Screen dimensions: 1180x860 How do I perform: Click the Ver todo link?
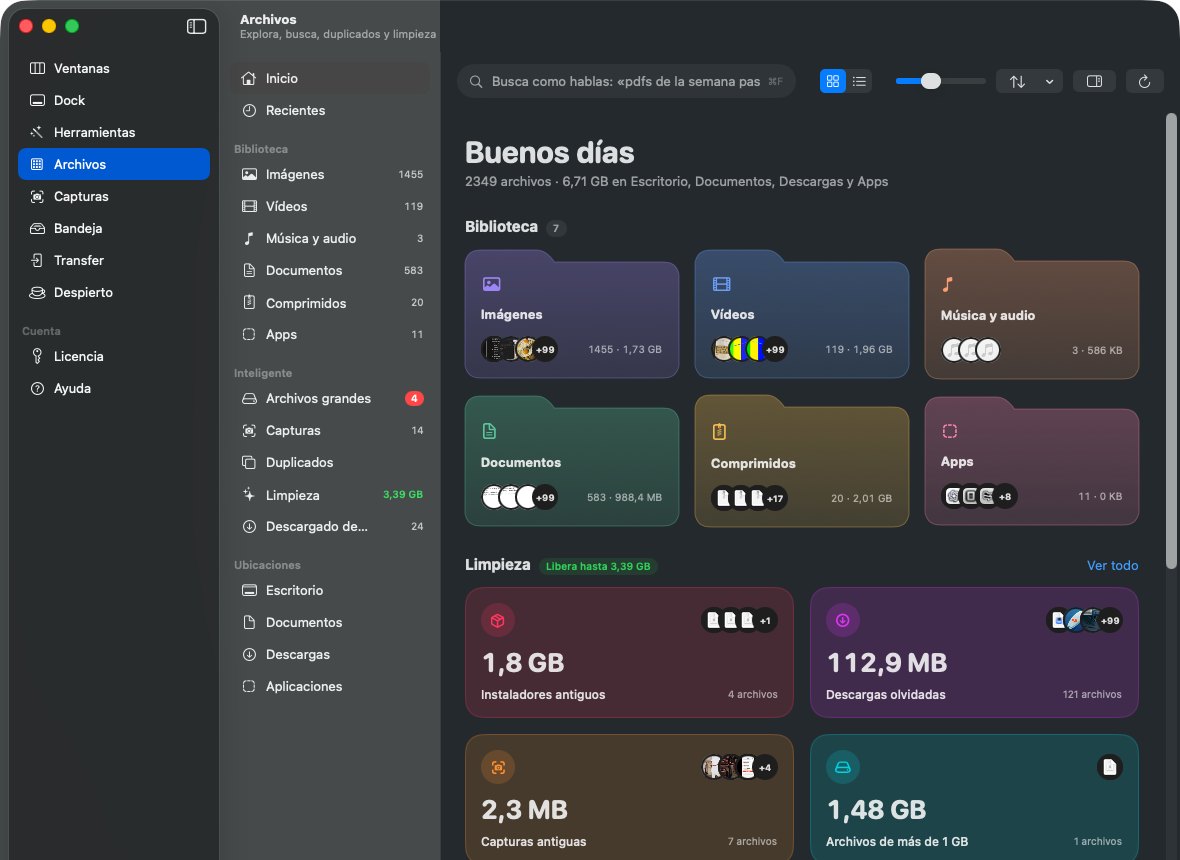click(x=1112, y=565)
